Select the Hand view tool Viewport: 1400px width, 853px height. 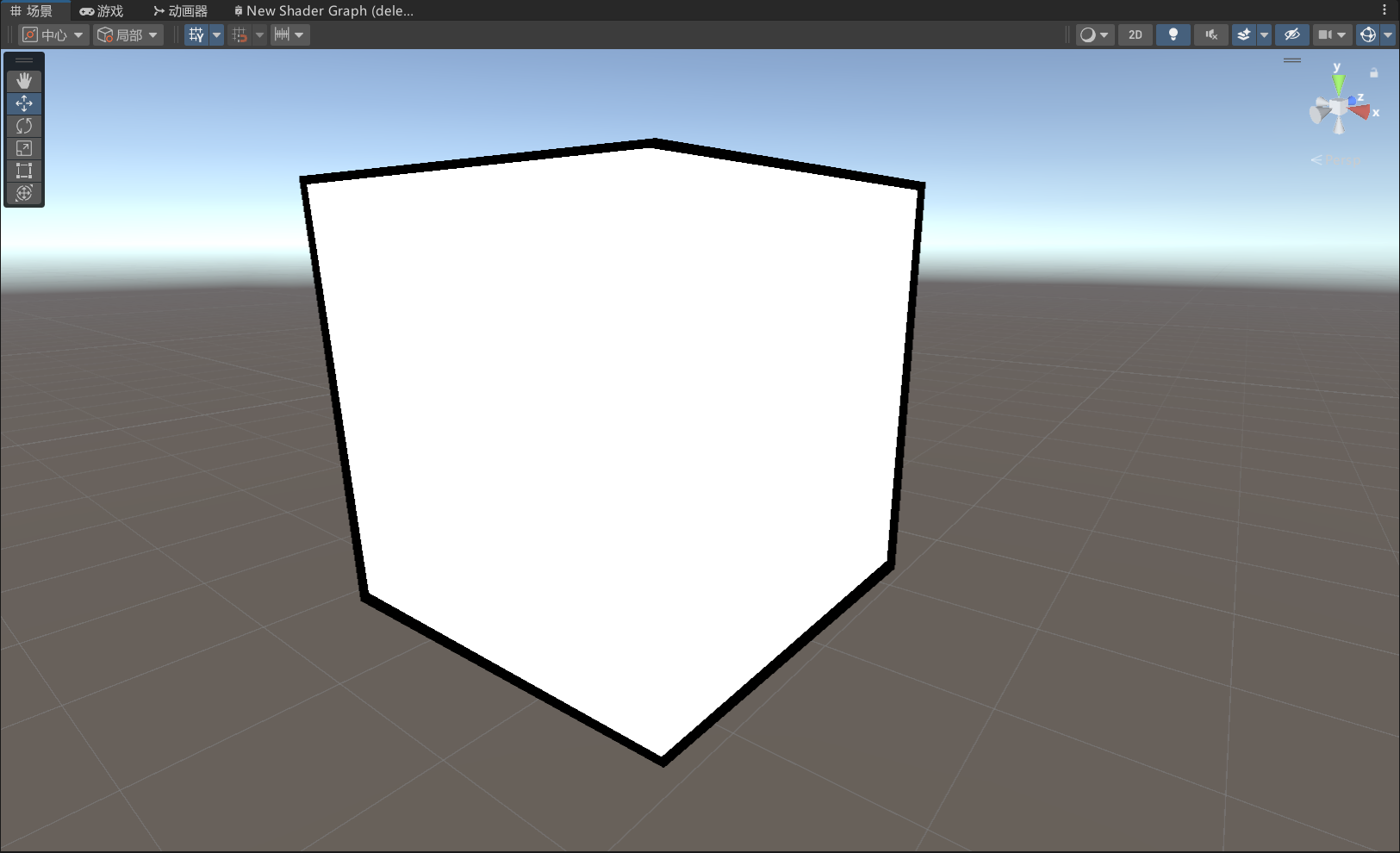[x=24, y=80]
